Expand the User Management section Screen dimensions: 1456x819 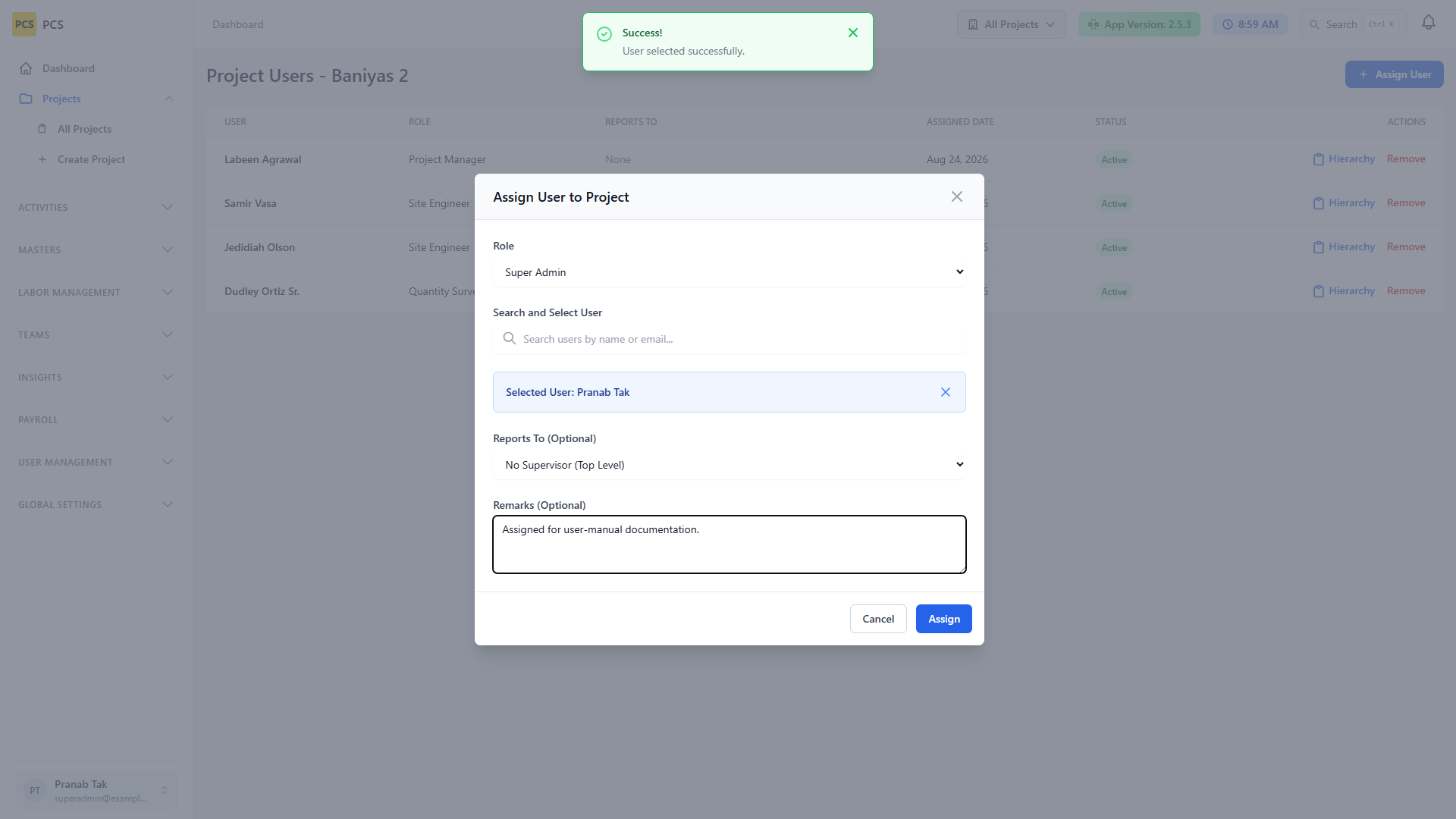click(96, 462)
